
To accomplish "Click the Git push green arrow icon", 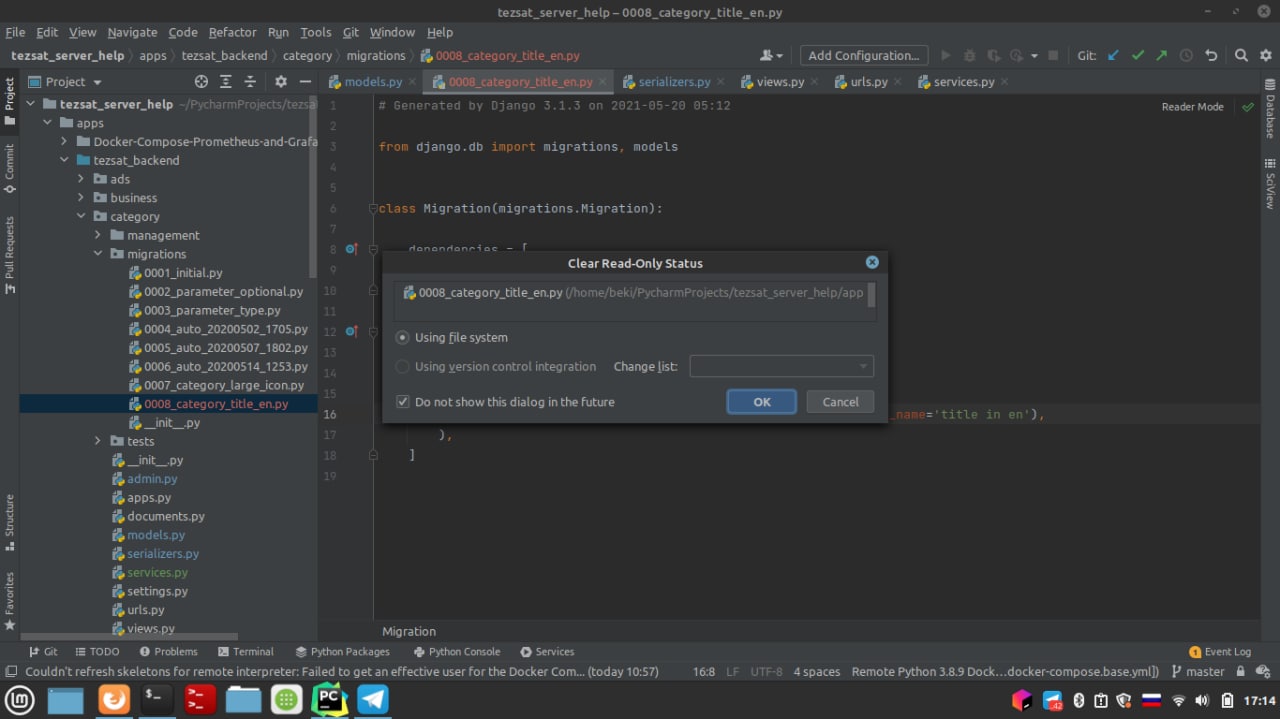I will pyautogui.click(x=1162, y=56).
